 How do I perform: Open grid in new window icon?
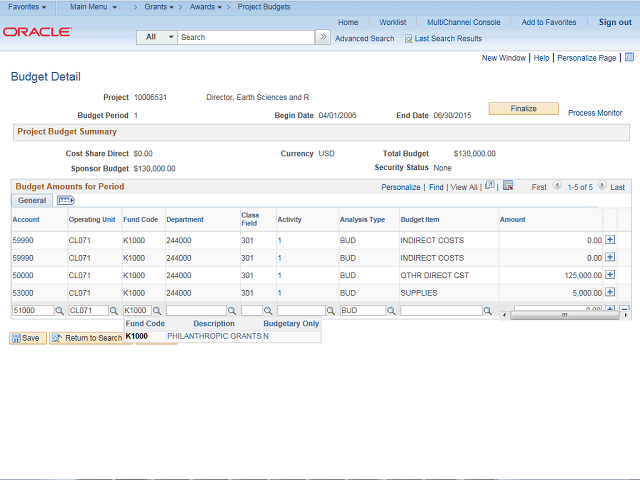pos(489,186)
